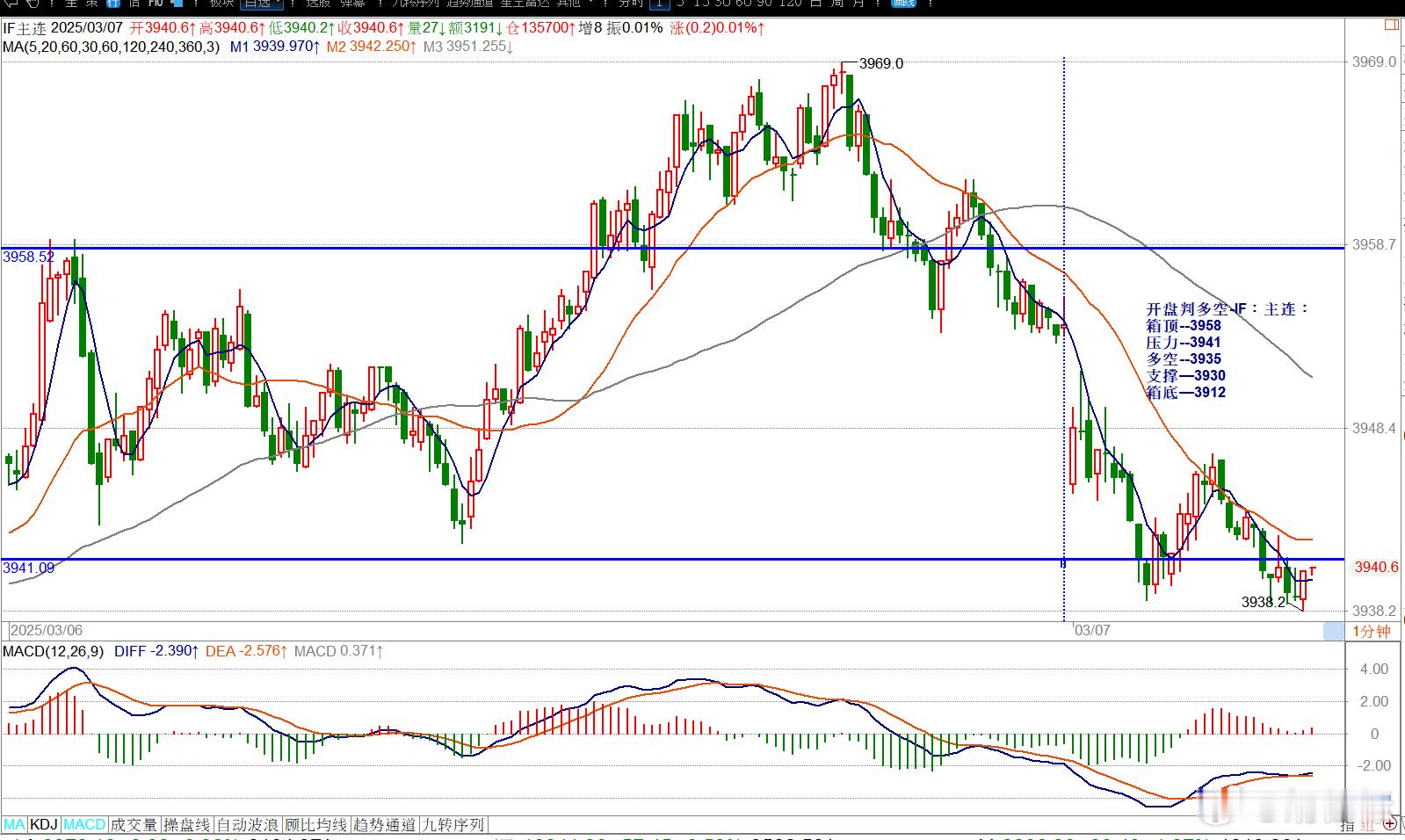Click the 箱顶--3958 annotation line
This screenshot has width=1405, height=840.
[x=1184, y=326]
